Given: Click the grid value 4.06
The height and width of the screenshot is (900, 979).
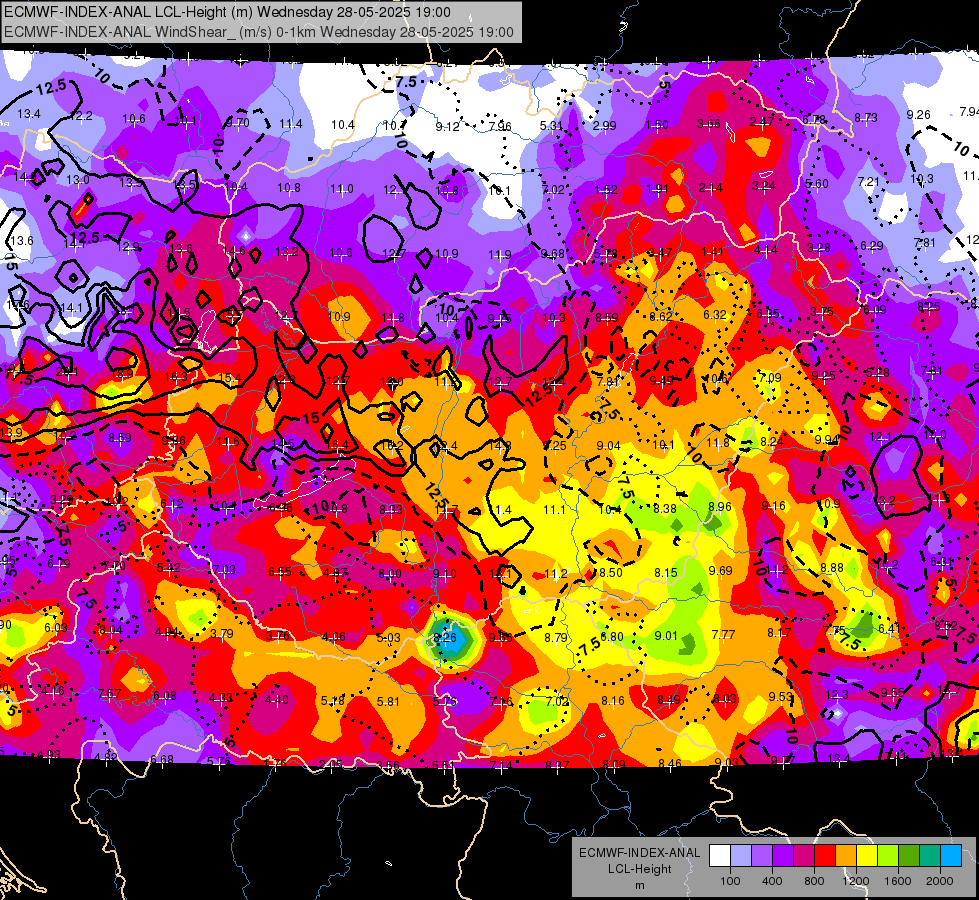Looking at the screenshot, I should 334,637.
